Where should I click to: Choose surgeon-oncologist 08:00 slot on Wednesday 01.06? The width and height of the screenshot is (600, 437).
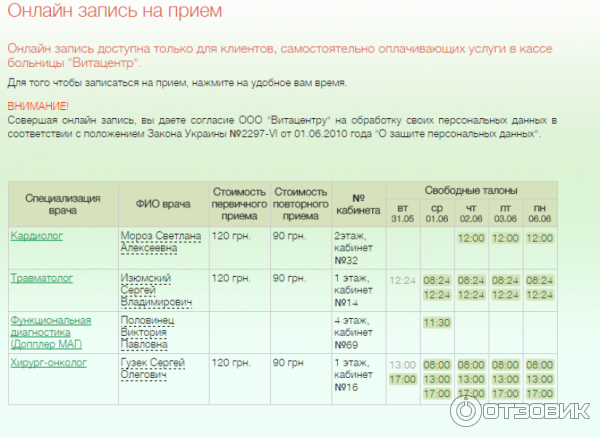click(x=437, y=365)
